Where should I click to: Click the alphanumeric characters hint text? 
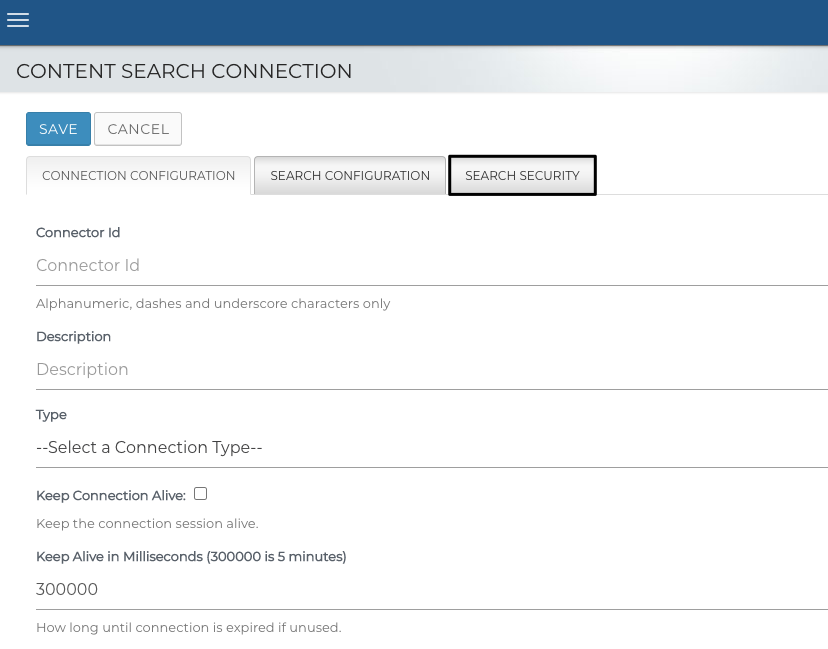213,304
